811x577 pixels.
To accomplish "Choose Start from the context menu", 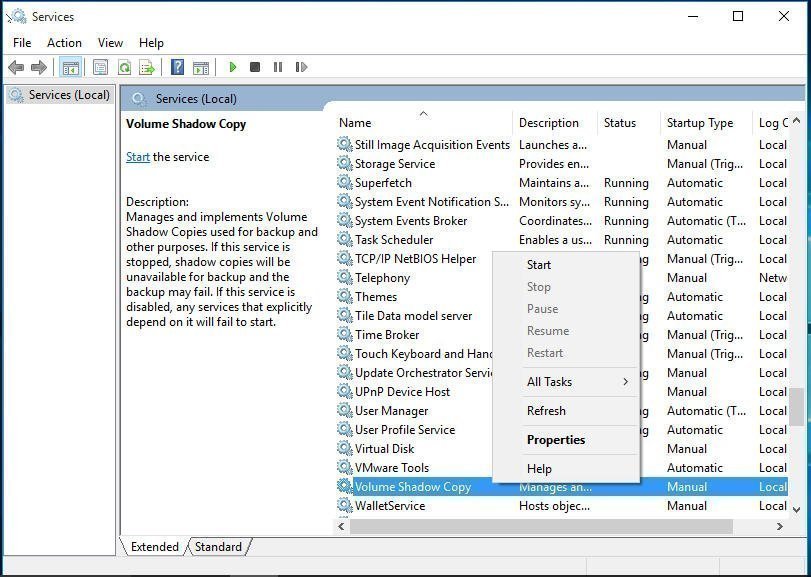I will 539,265.
